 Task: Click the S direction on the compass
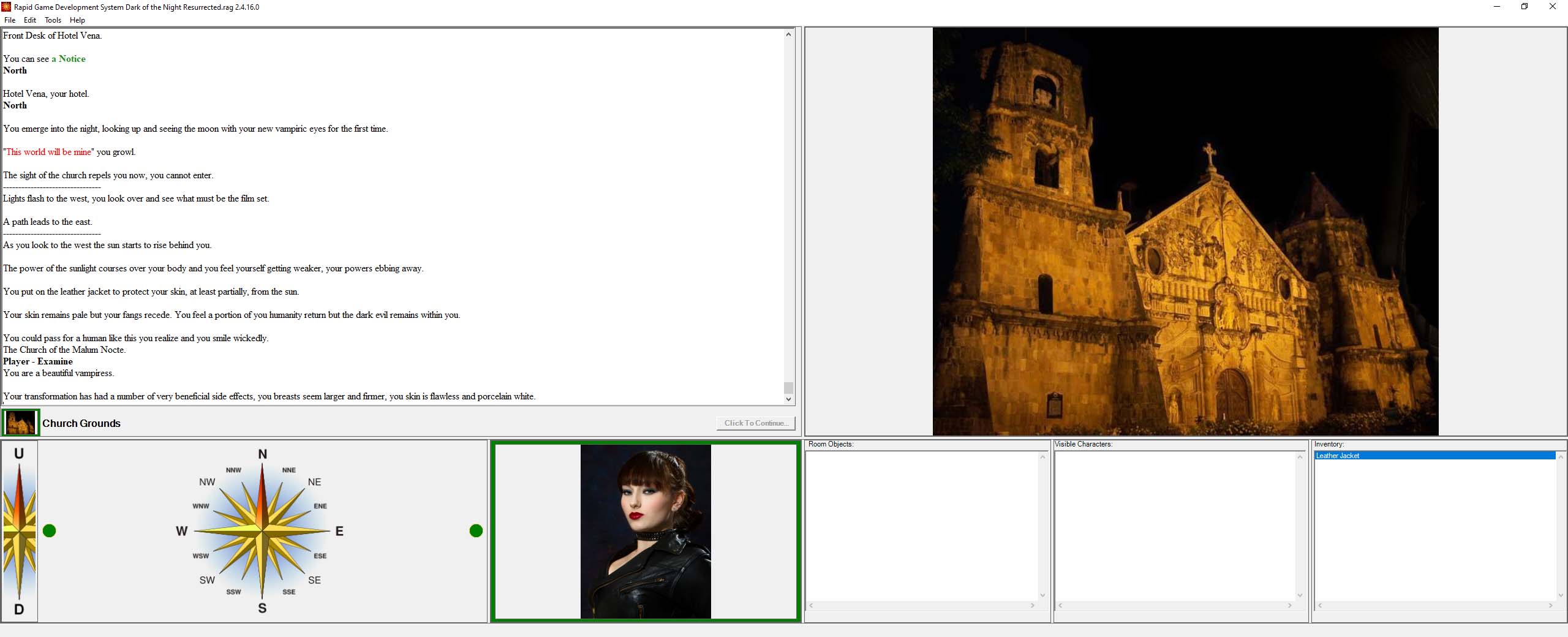(262, 608)
